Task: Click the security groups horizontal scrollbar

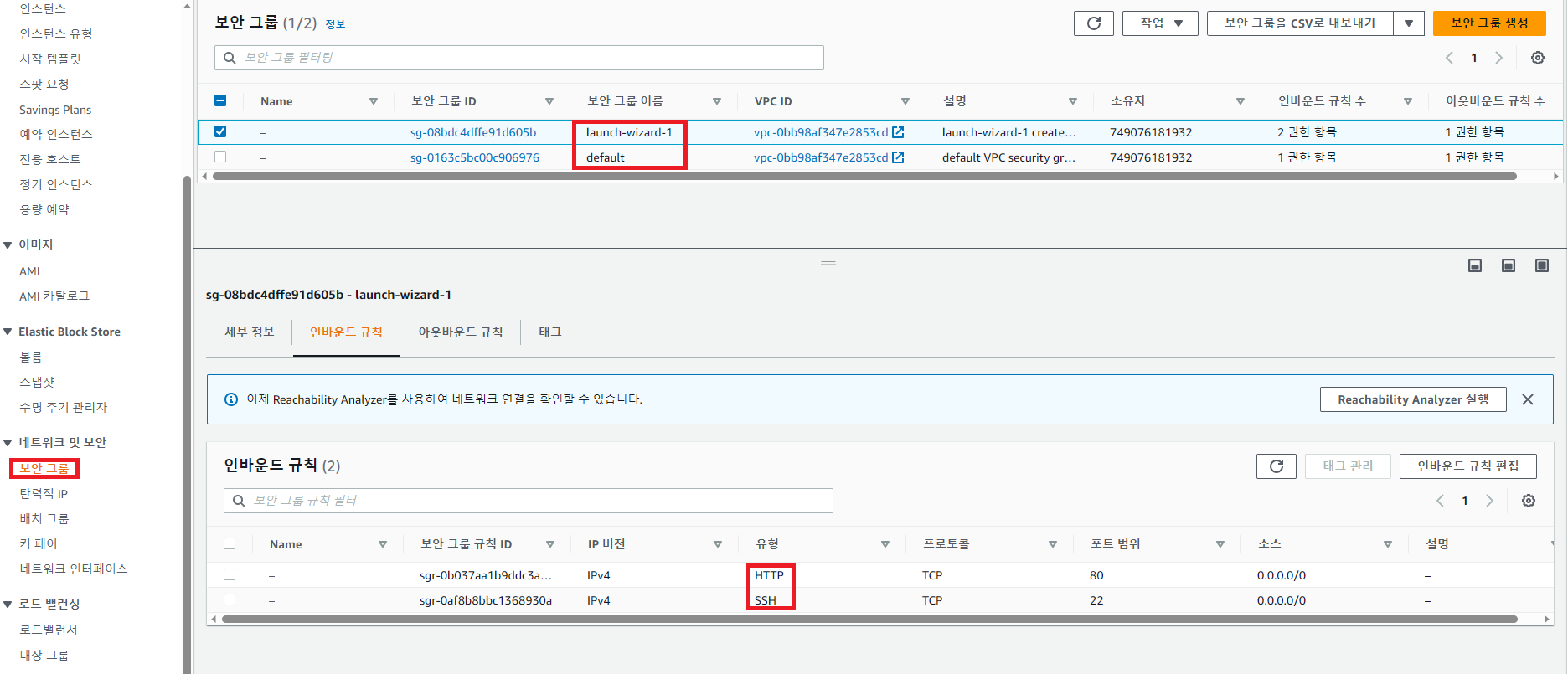Action: point(864,177)
